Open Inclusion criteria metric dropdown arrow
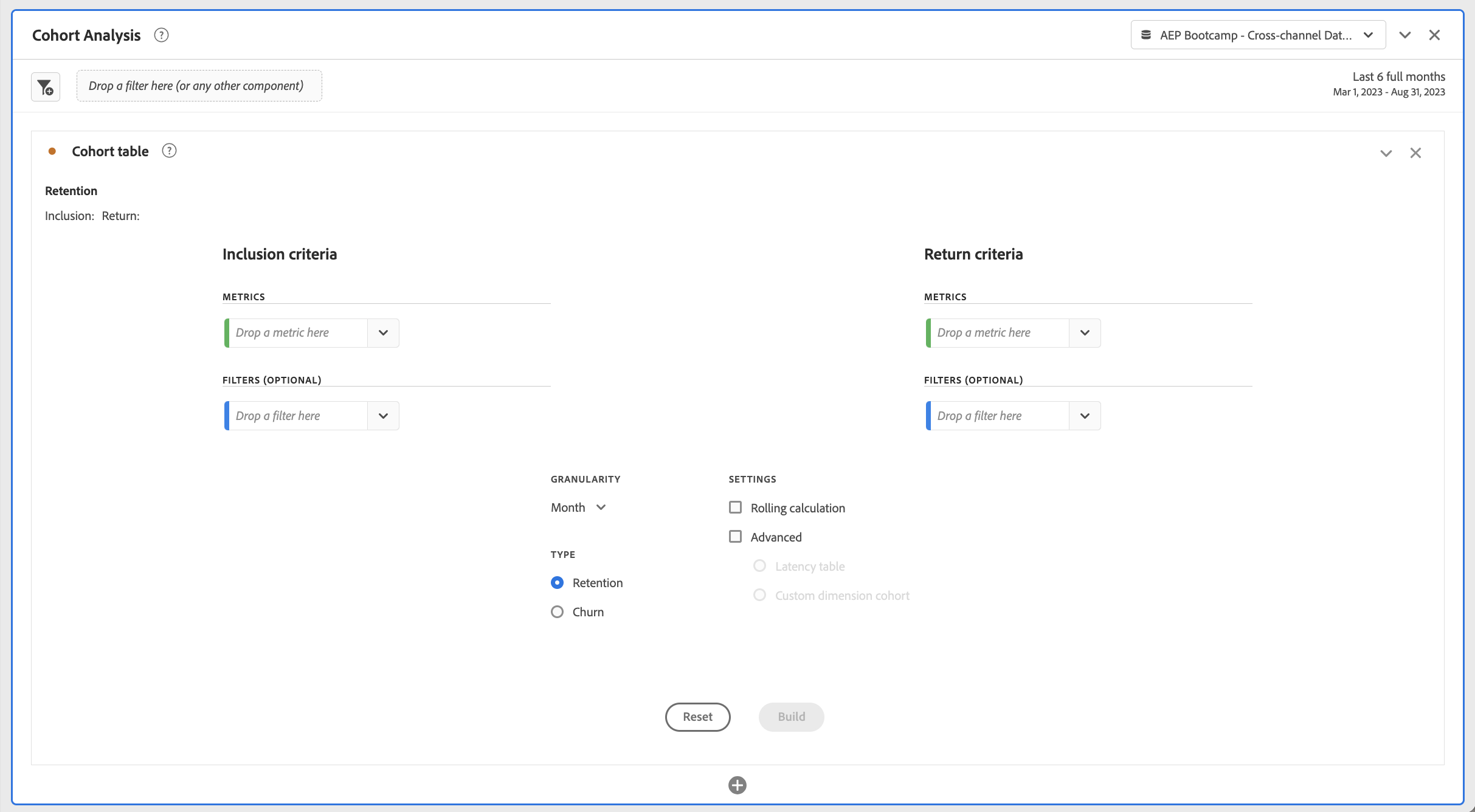Viewport: 1475px width, 812px height. pyautogui.click(x=383, y=333)
